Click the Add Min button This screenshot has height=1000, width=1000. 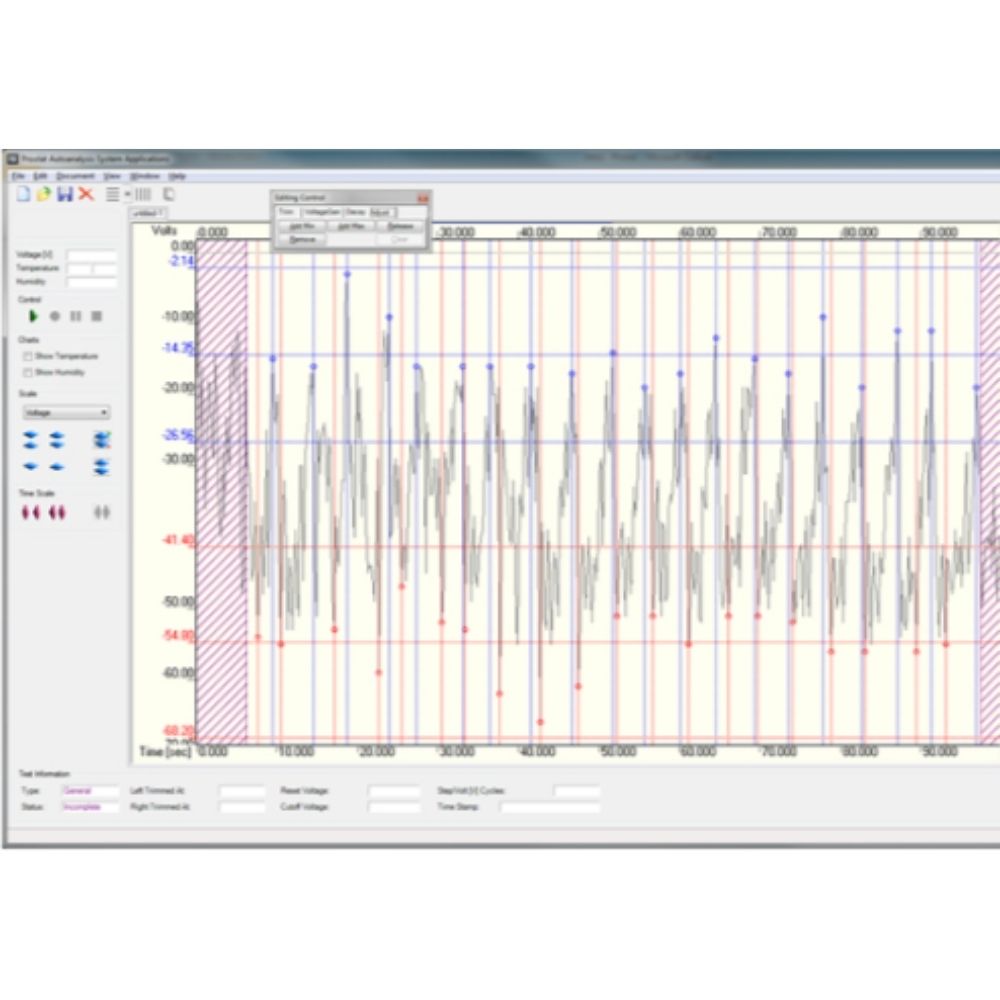point(302,226)
